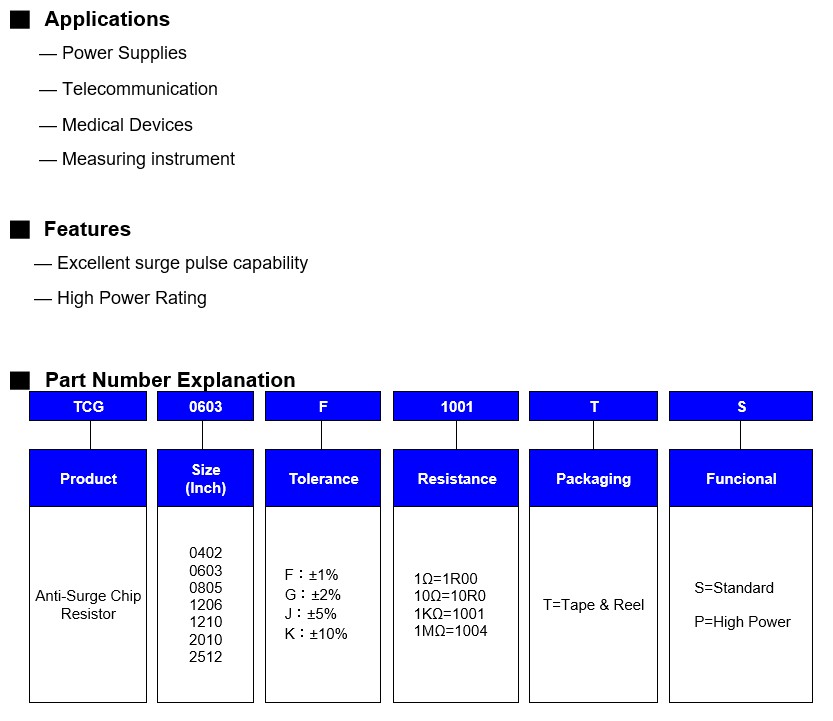Click the blue S code box
833x721 pixels.
(x=741, y=407)
